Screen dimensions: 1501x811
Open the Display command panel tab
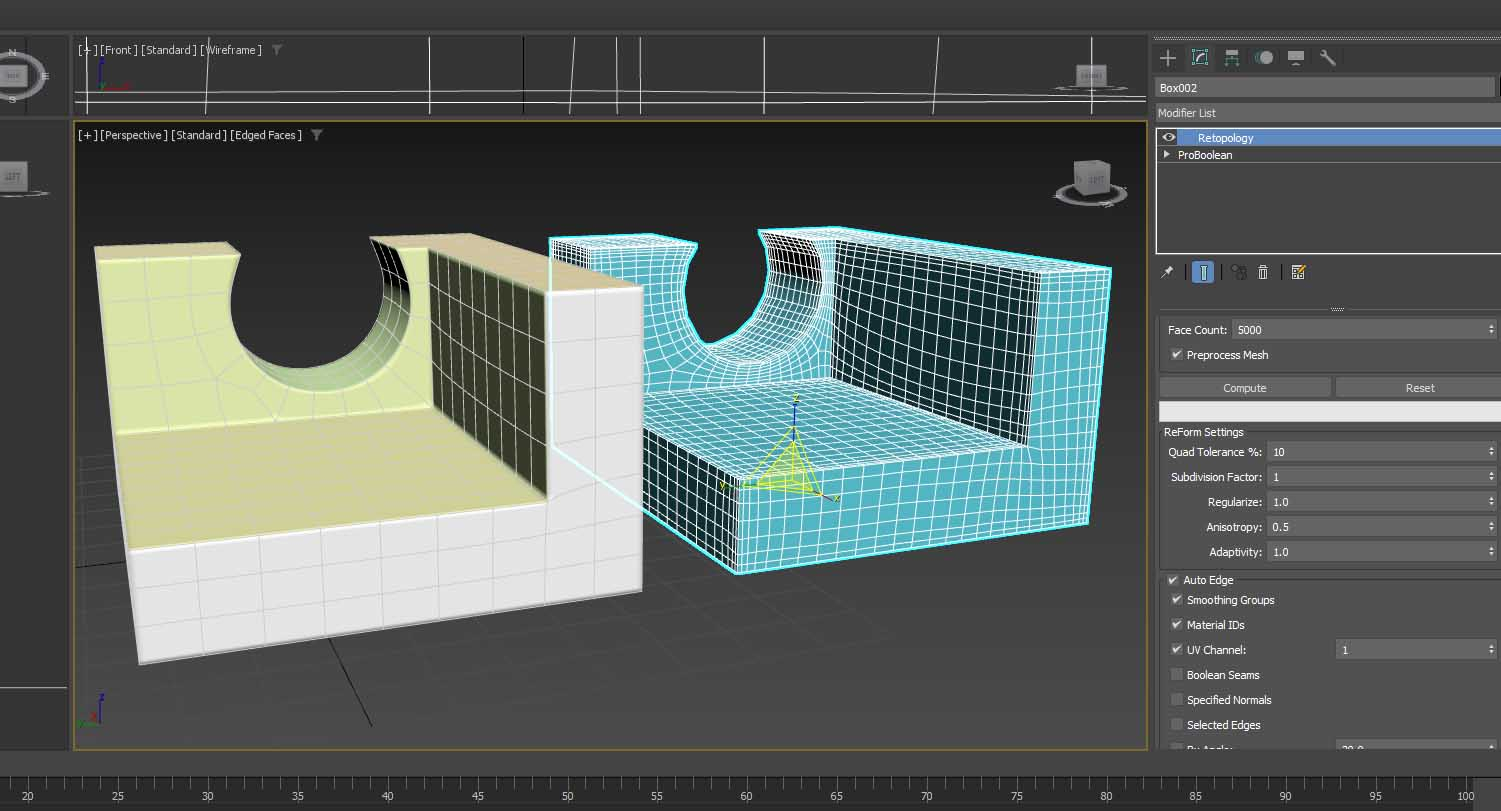[1296, 58]
